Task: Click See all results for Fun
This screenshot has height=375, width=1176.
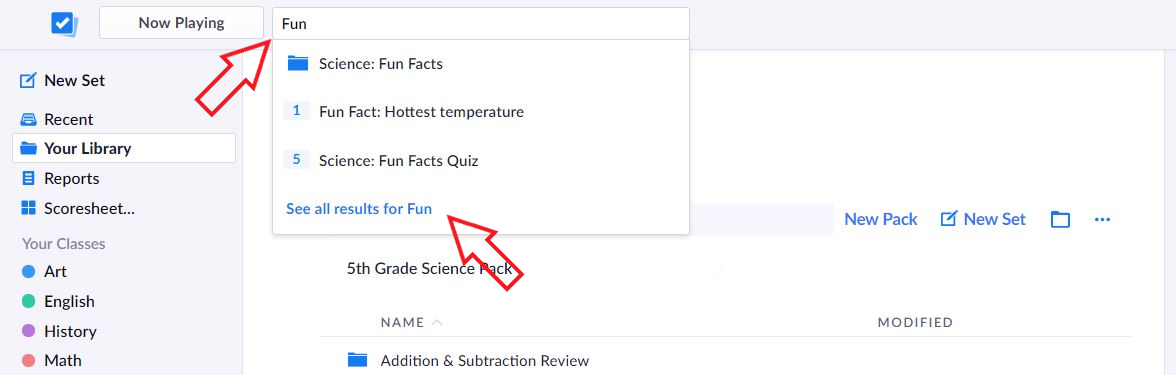Action: [x=359, y=209]
